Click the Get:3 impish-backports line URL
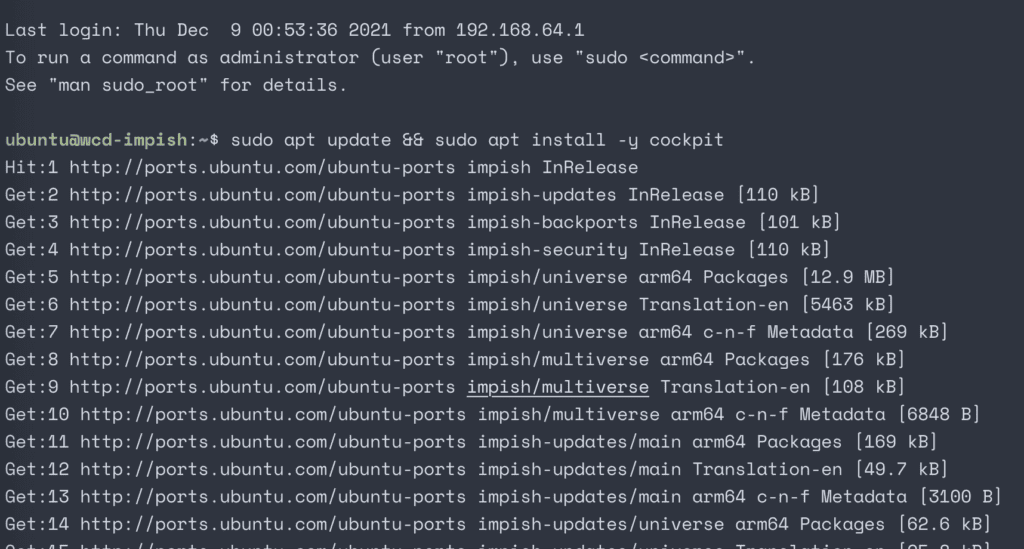The height and width of the screenshot is (549, 1024). click(262, 223)
